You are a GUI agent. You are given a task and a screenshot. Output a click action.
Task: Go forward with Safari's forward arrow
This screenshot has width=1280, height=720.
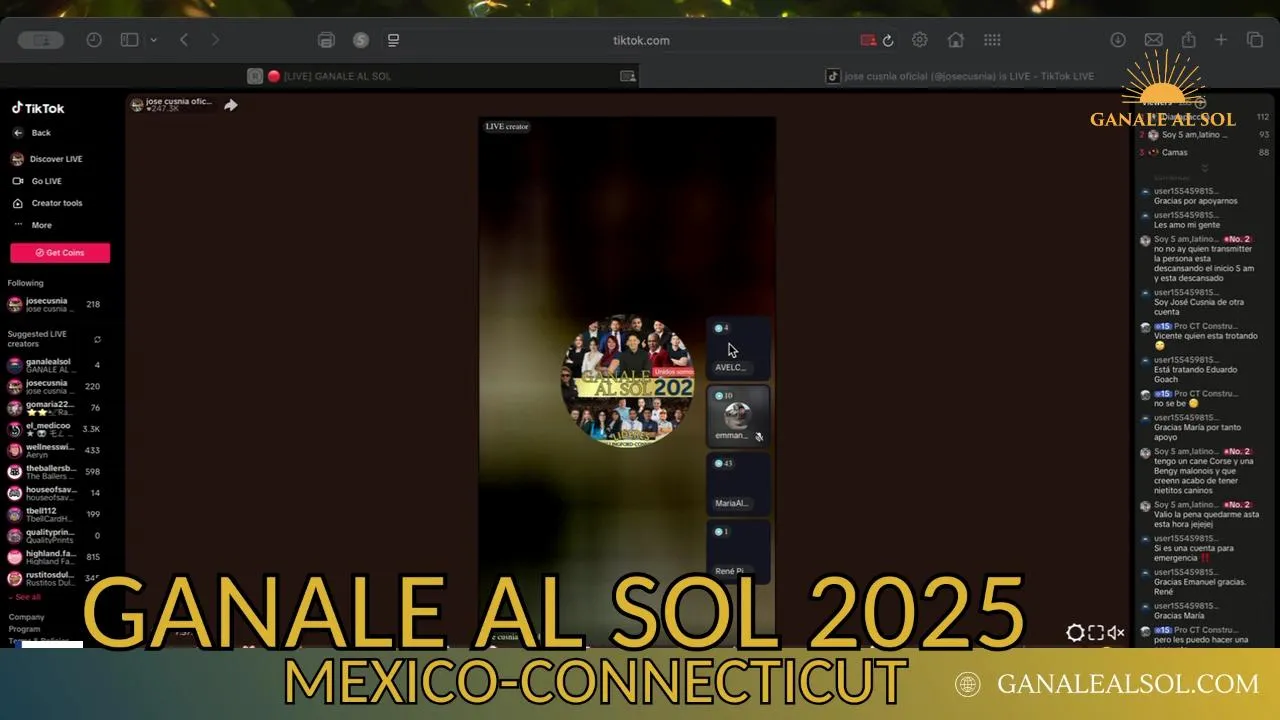[215, 40]
